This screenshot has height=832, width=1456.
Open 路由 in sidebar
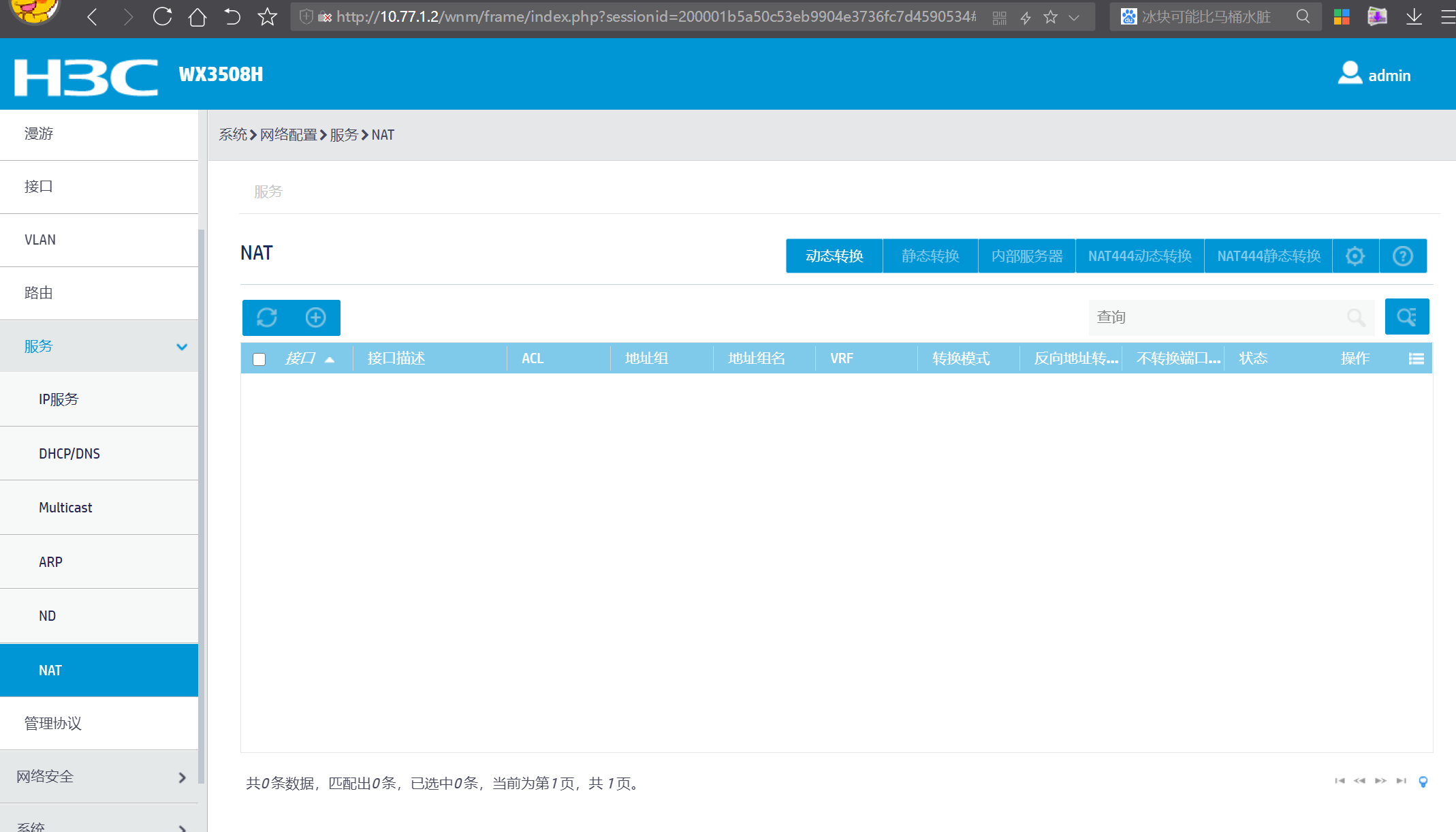(99, 293)
